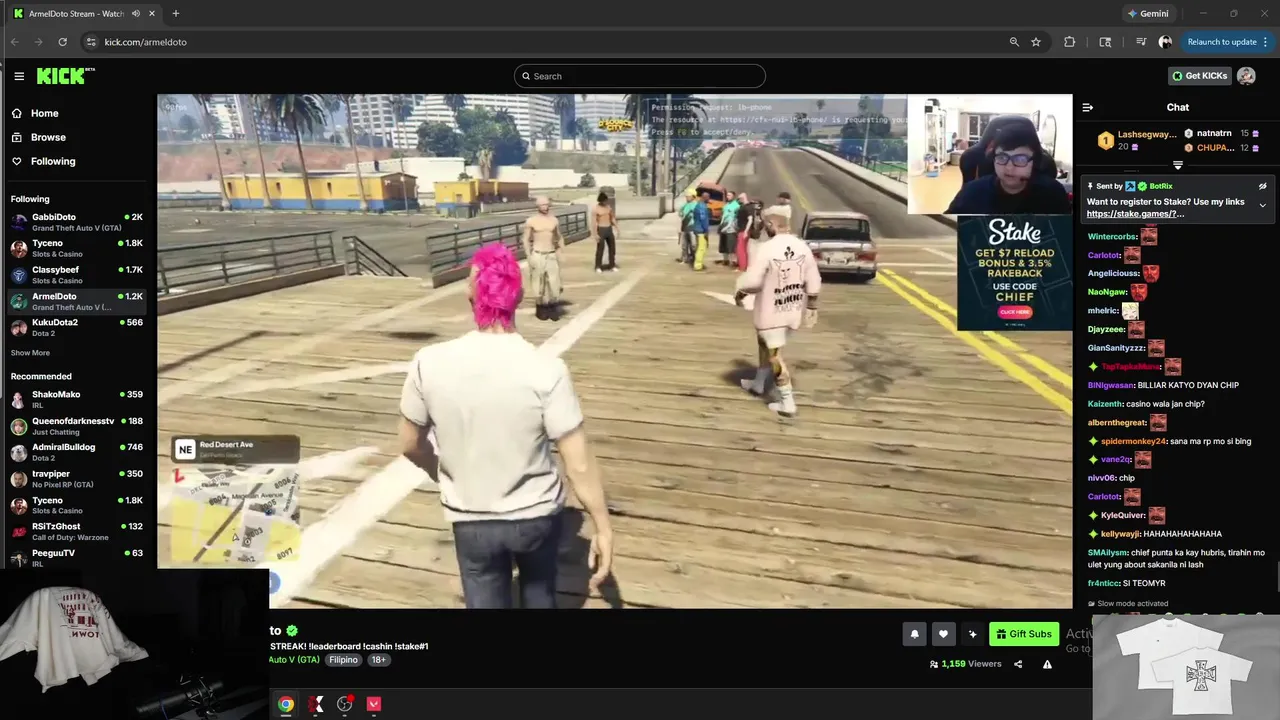
Task: Open Gemini in Chrome title bar
Action: pos(1147,13)
